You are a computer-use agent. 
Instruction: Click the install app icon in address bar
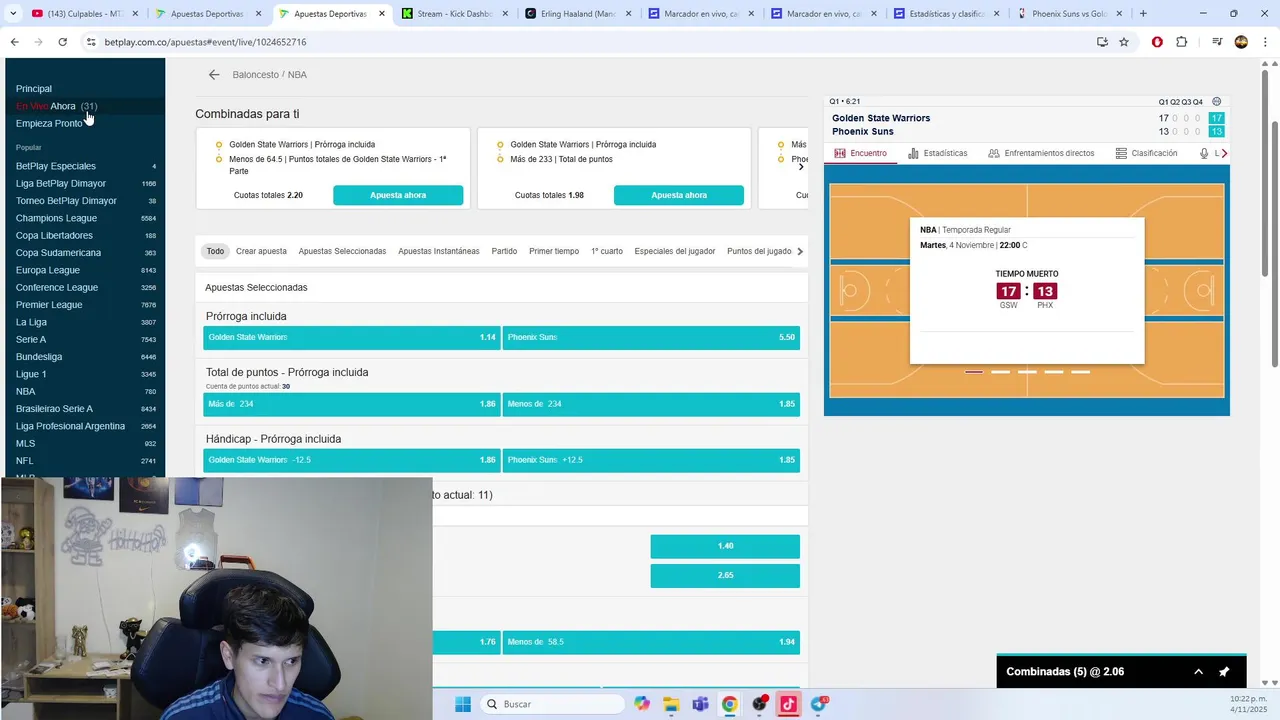(1102, 42)
